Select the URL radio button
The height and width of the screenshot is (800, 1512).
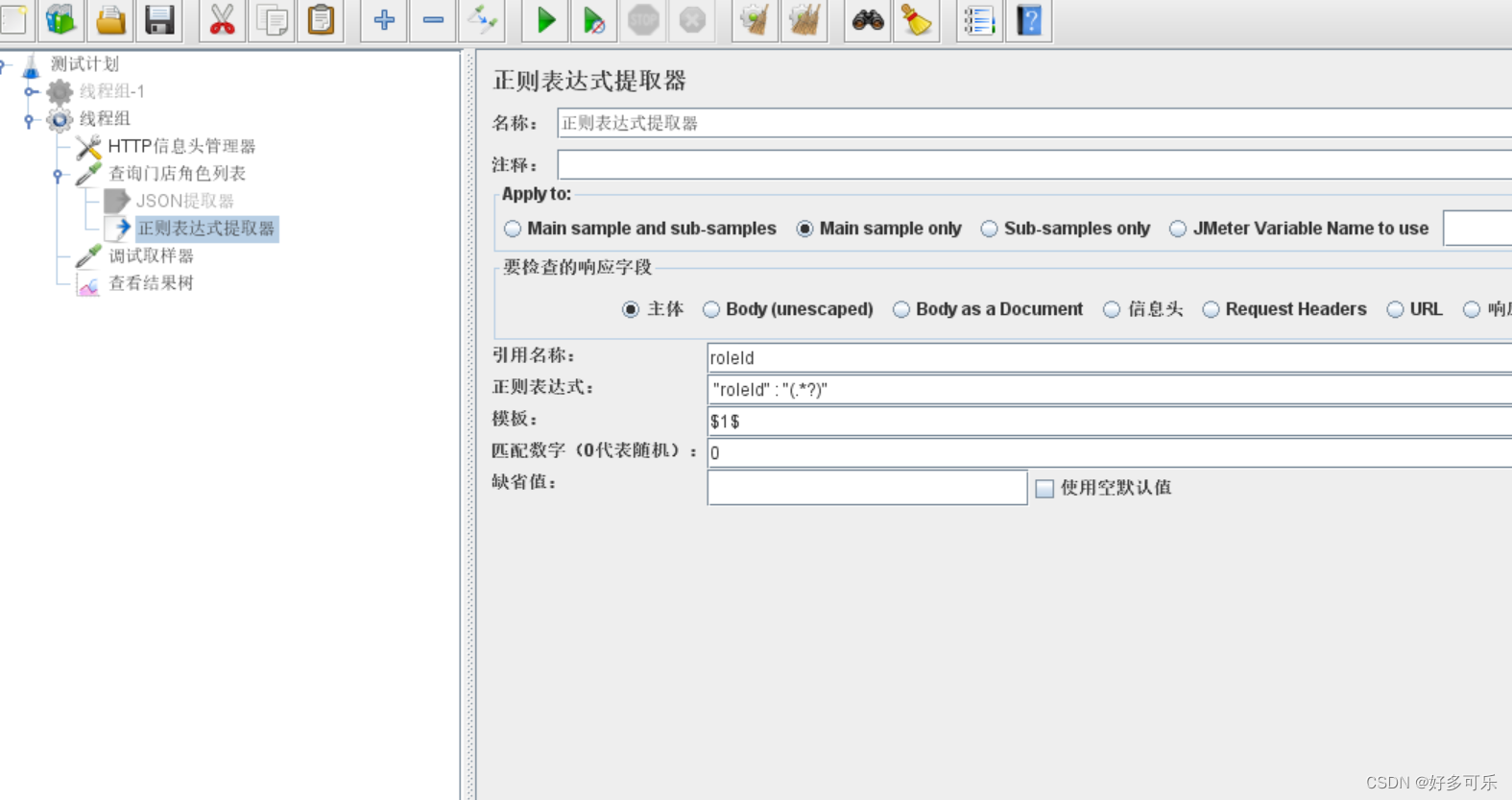pos(1396,309)
